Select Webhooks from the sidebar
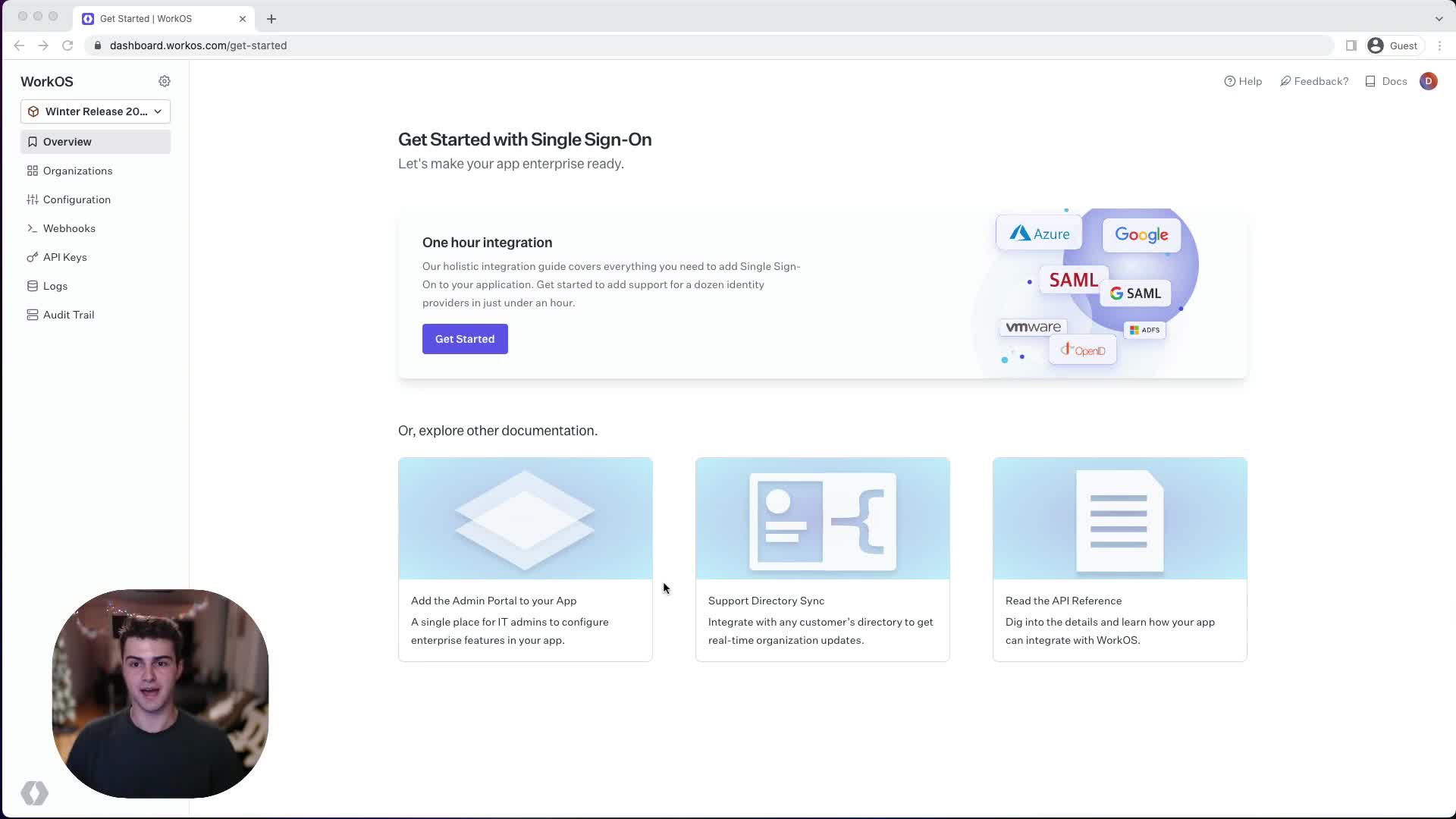Image resolution: width=1456 pixels, height=819 pixels. [x=69, y=228]
